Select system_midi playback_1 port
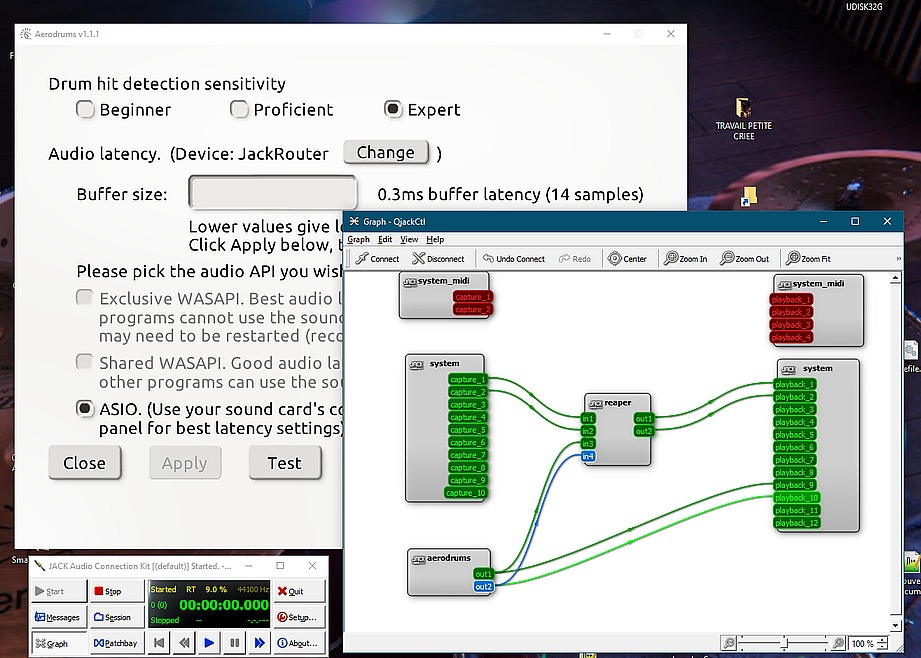The width and height of the screenshot is (921, 658). pos(791,300)
